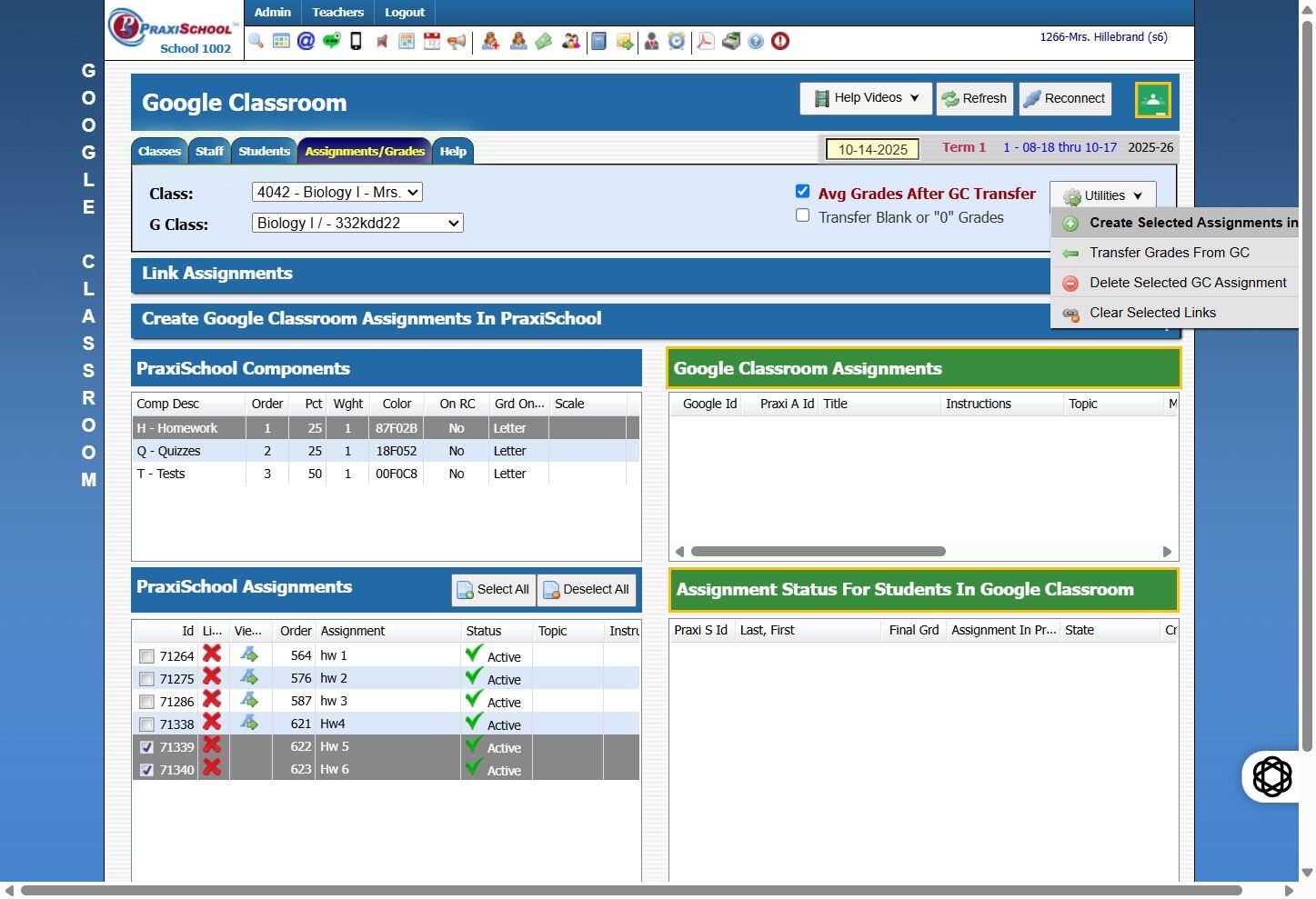The height and width of the screenshot is (899, 1316).
Task: Open the Class dropdown showing 4042 - Biology I
Action: [337, 192]
